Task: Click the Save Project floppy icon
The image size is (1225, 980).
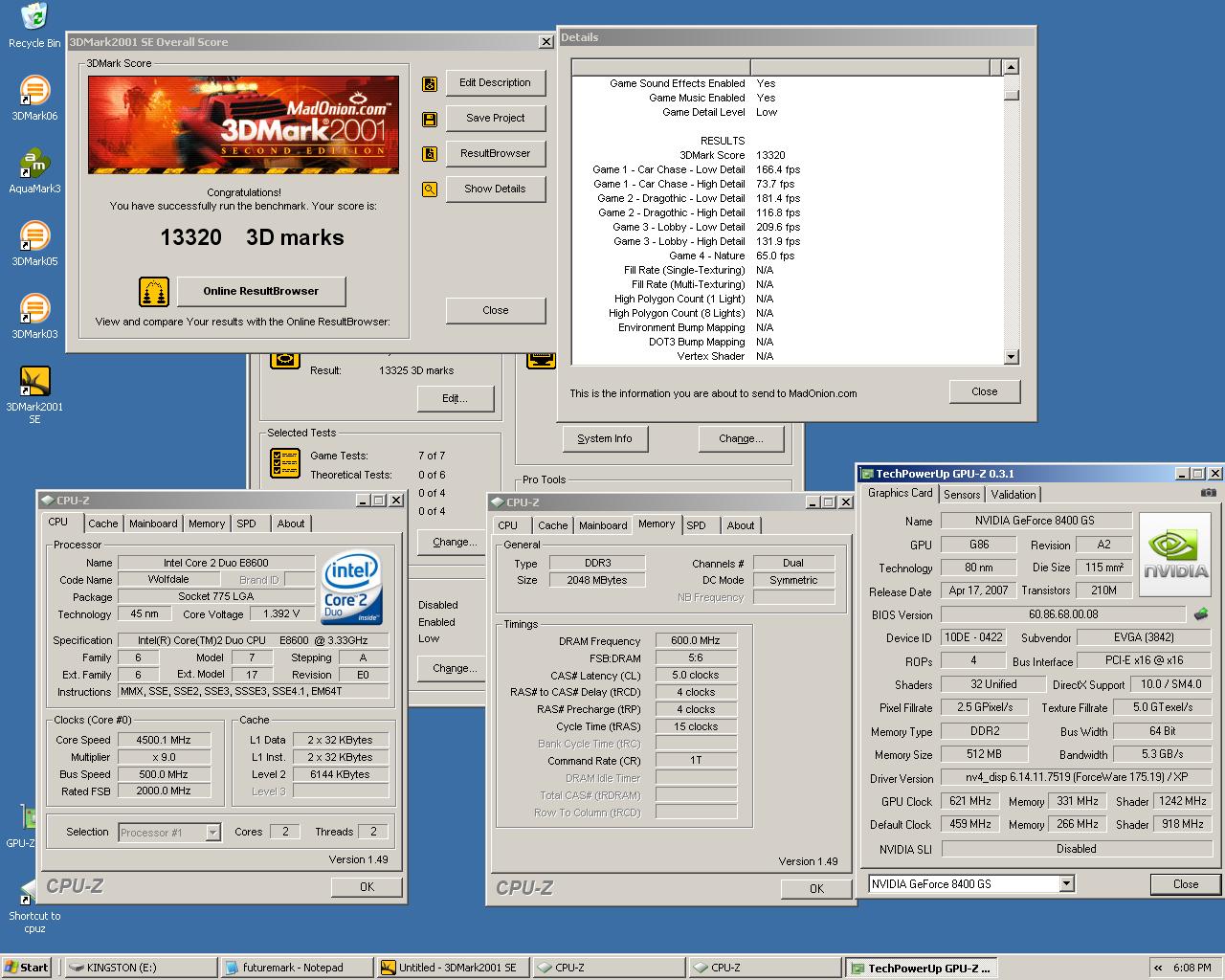Action: click(430, 119)
